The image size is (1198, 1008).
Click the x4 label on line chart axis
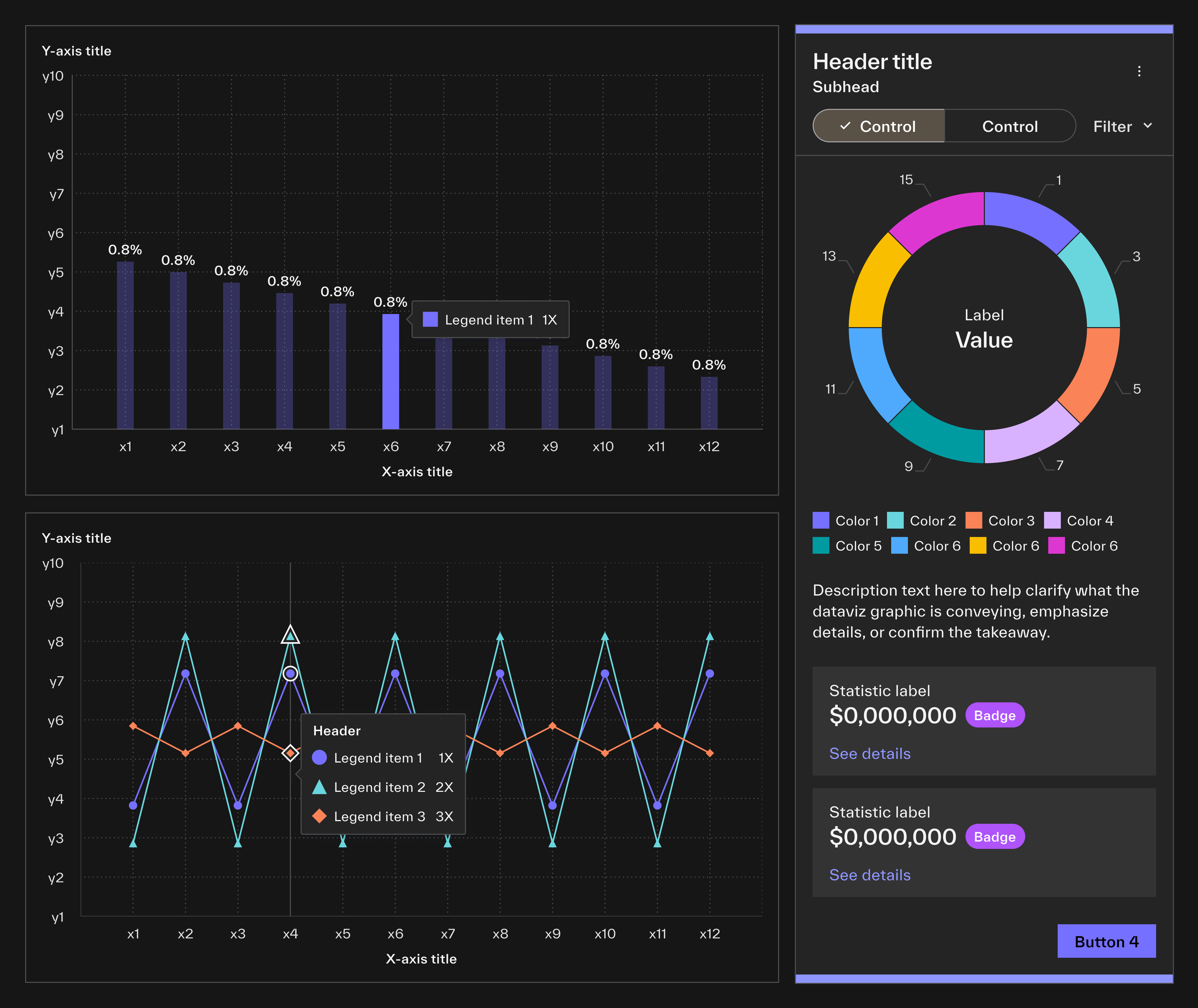coord(290,934)
